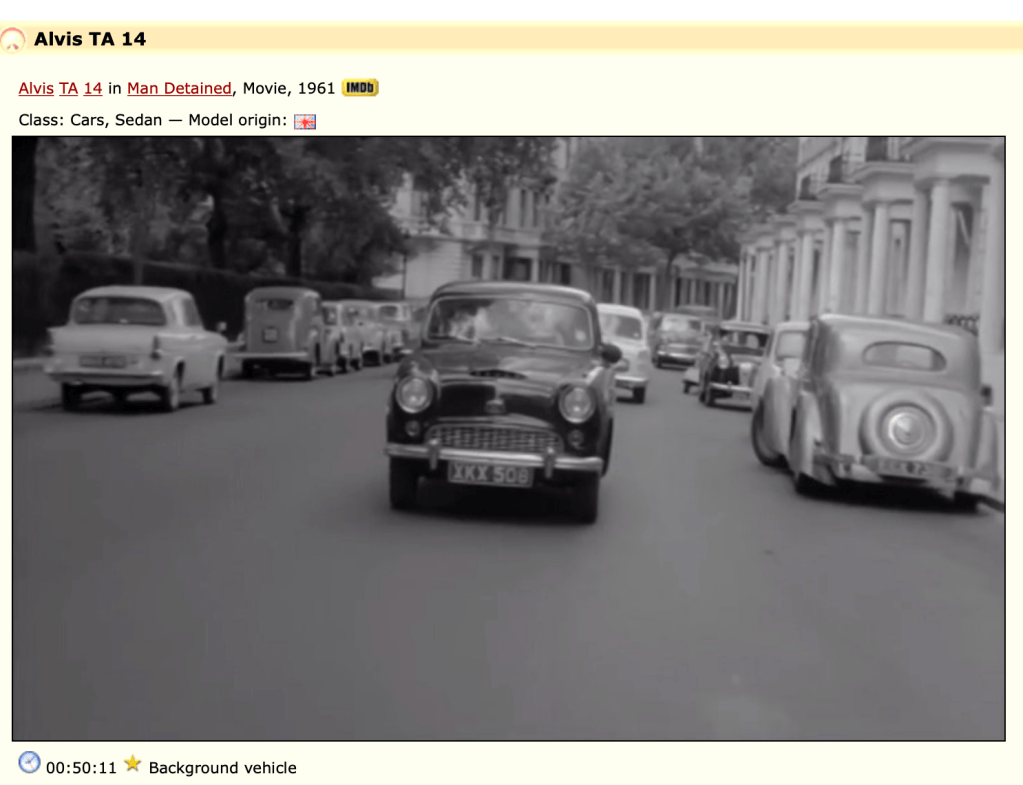Follow the '14' link
Image resolution: width=1023 pixels, height=785 pixels.
coord(92,88)
